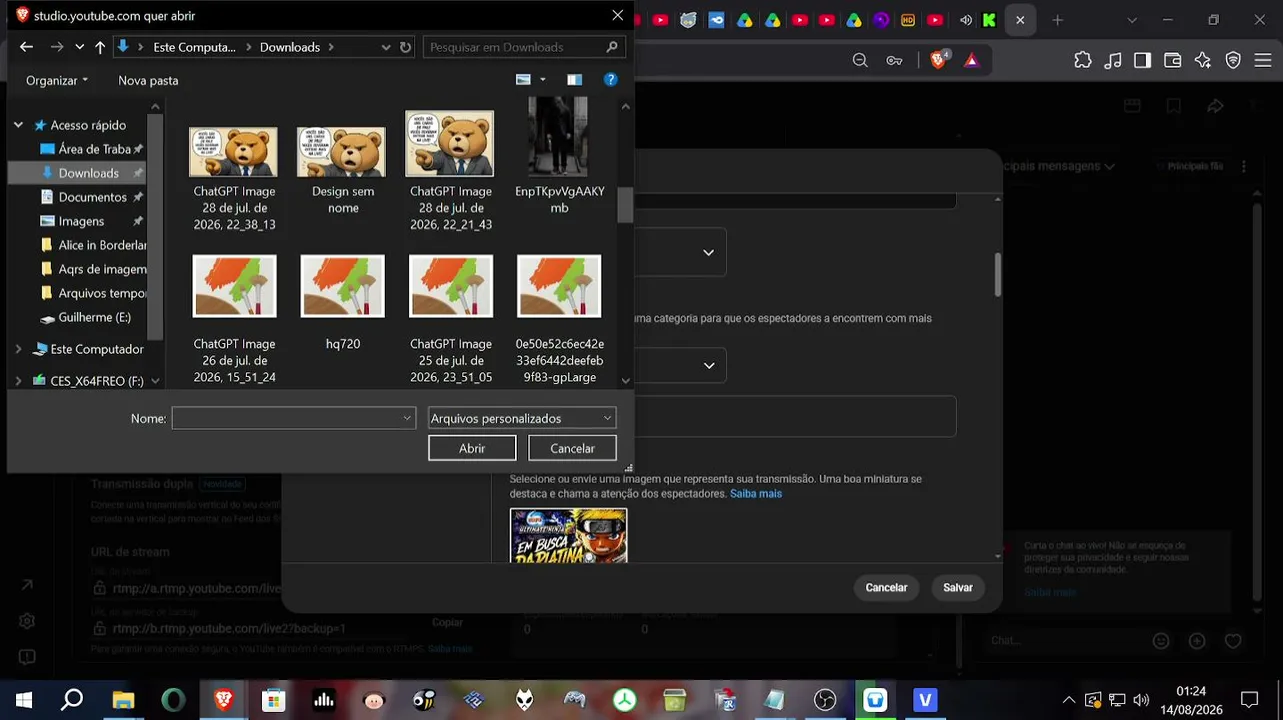This screenshot has width=1283, height=720.
Task: Select the Design sem nome image file
Action: click(342, 172)
